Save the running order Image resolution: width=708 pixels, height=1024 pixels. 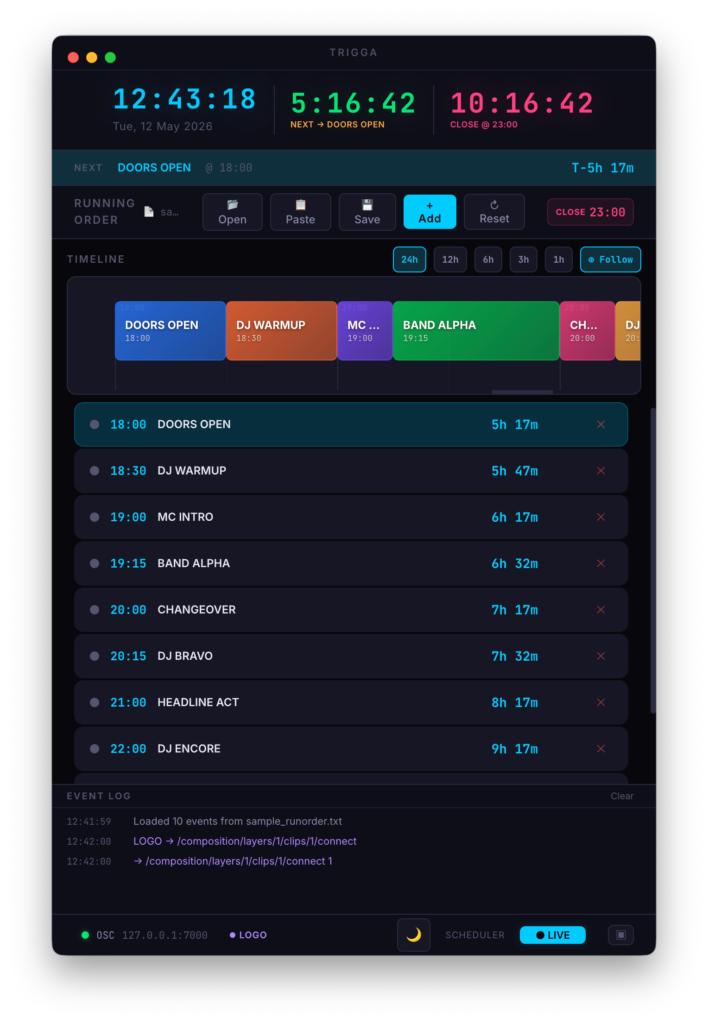pyautogui.click(x=367, y=212)
